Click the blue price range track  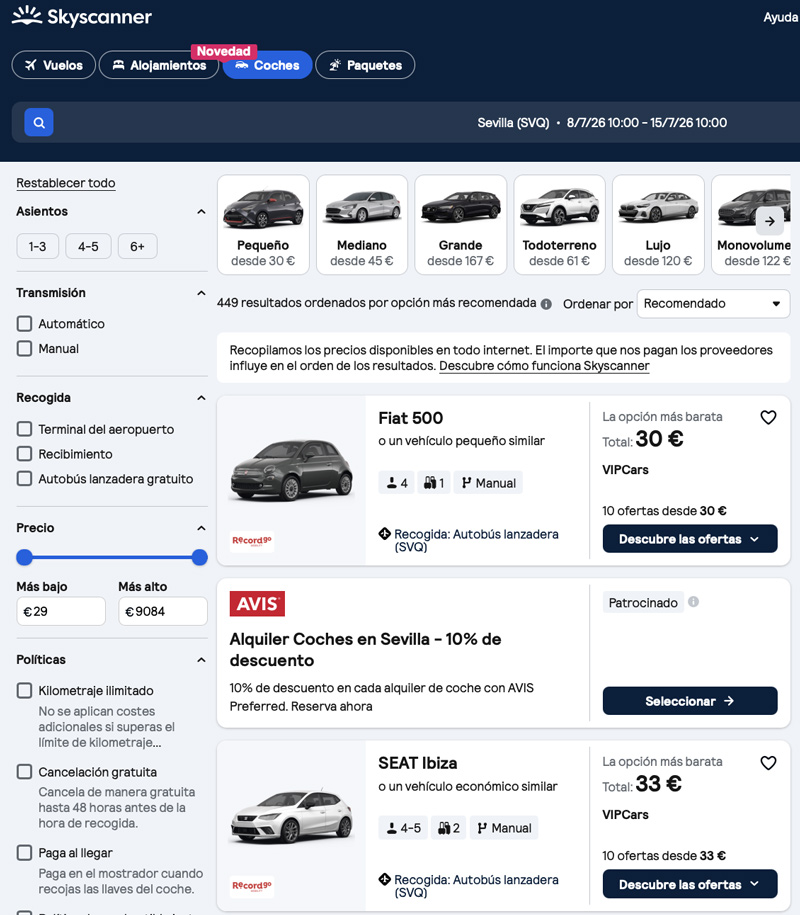click(x=112, y=557)
